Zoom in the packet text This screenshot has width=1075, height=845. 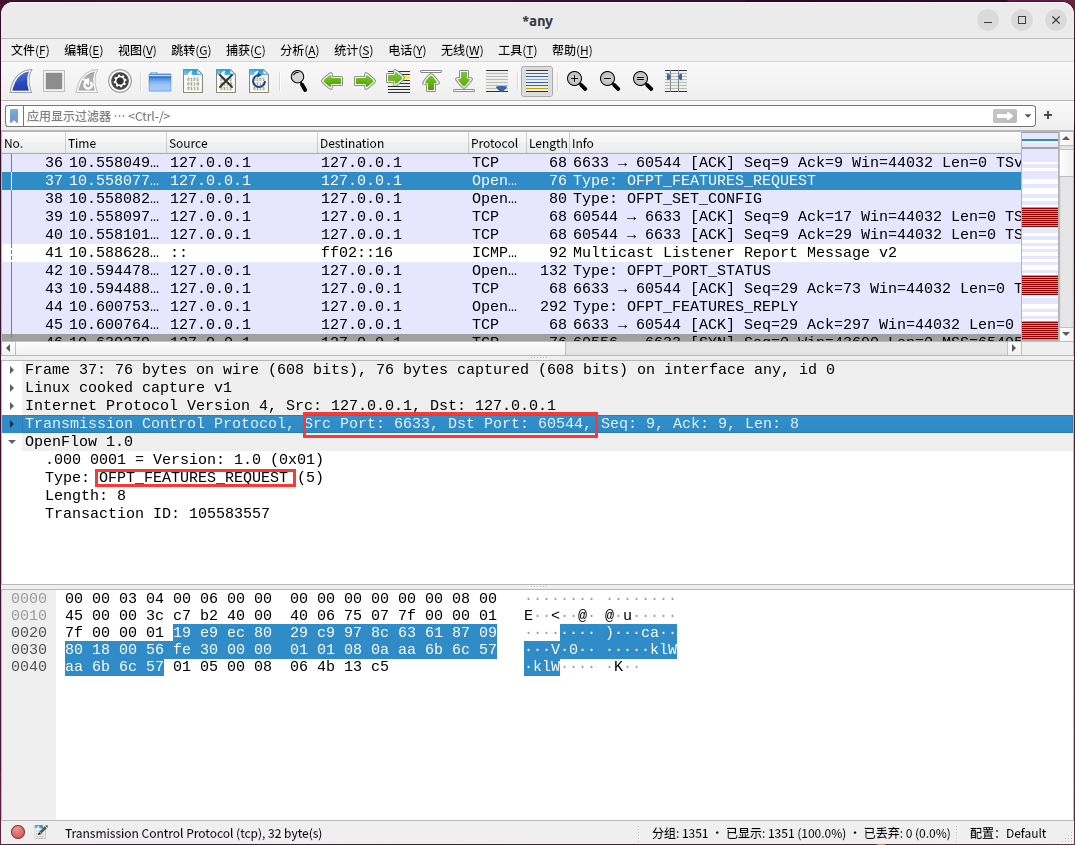577,82
